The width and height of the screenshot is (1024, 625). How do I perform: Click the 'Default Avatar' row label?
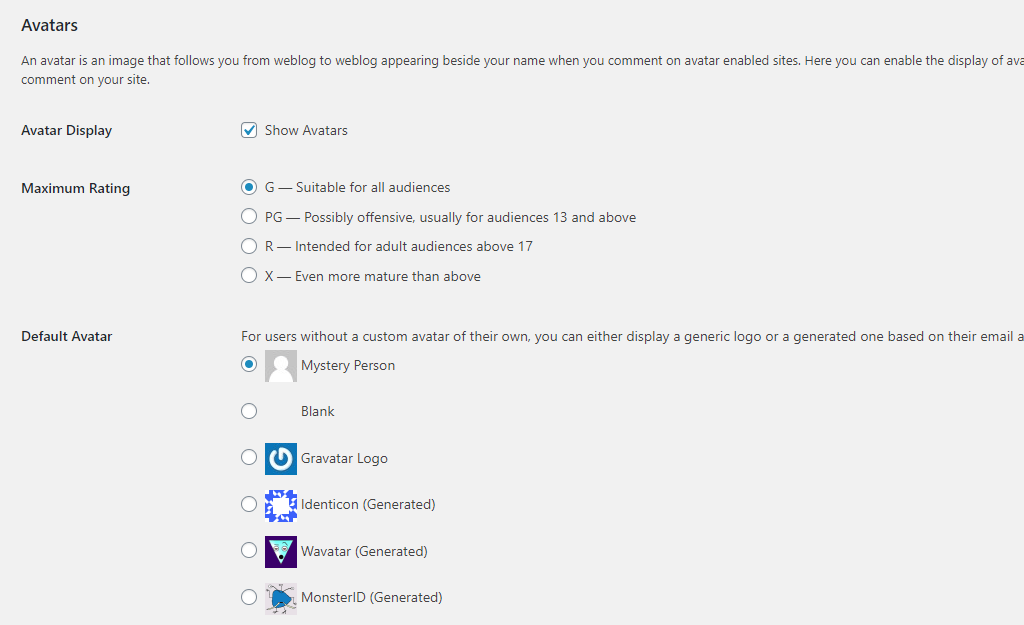click(x=67, y=336)
